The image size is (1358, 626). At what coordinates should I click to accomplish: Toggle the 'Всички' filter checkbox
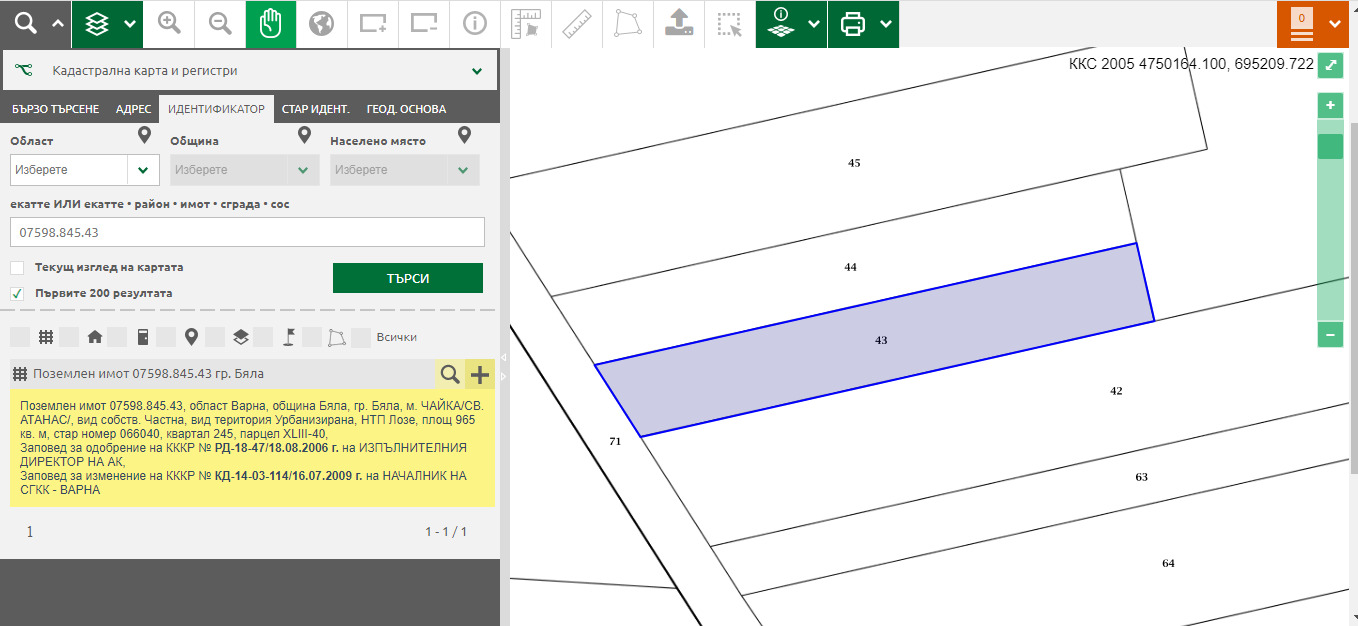(361, 337)
